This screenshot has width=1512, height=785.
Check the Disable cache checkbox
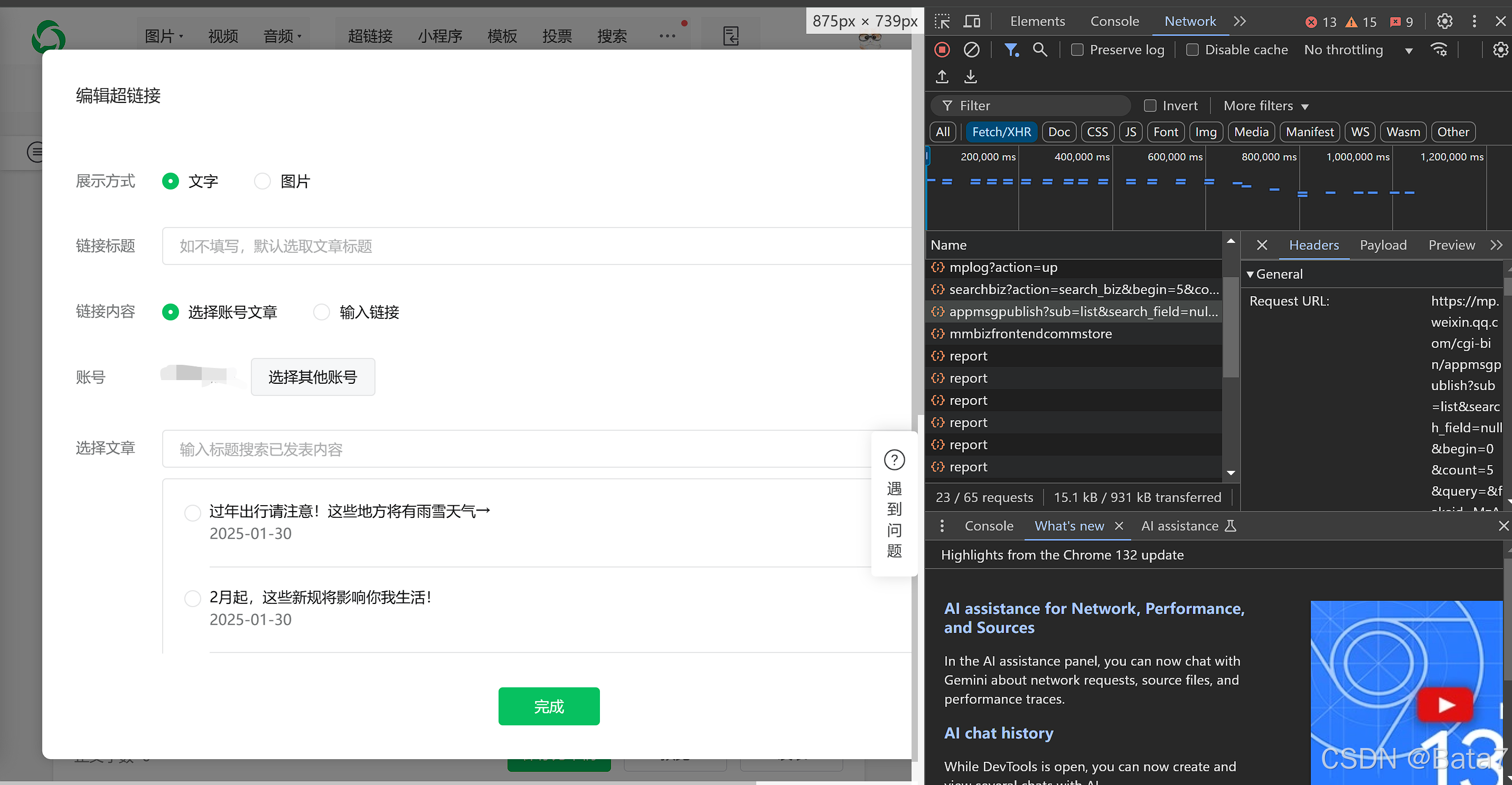(x=1192, y=50)
